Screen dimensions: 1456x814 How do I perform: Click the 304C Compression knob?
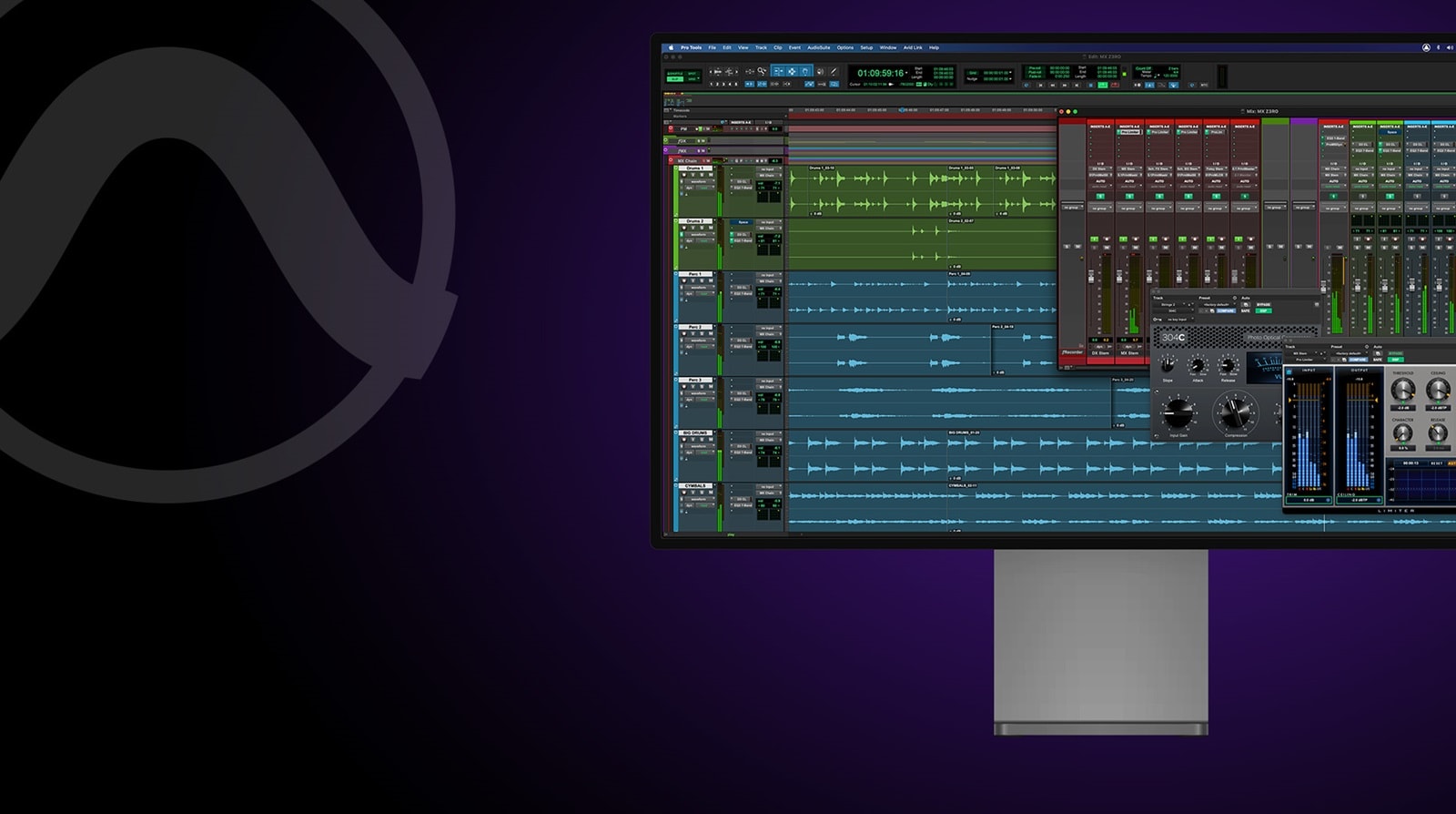click(1236, 412)
